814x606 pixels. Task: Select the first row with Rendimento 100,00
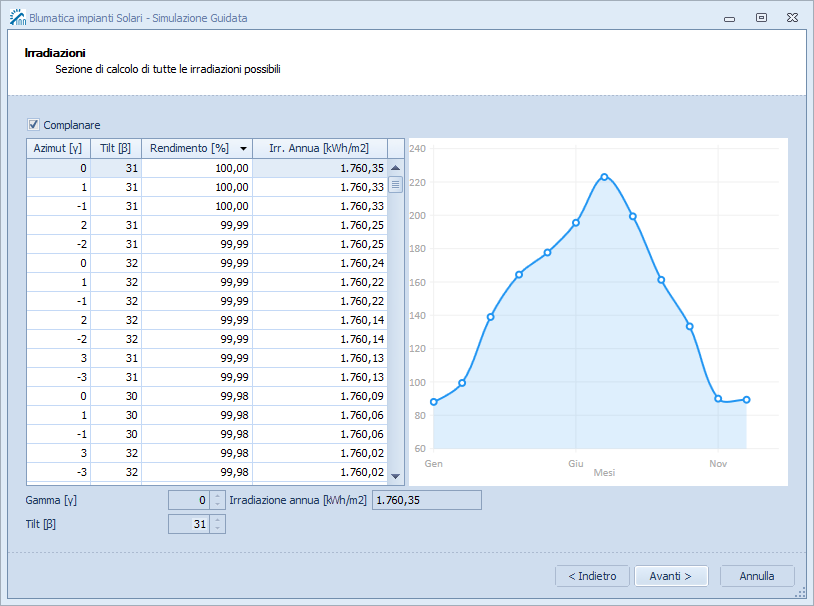(x=200, y=167)
